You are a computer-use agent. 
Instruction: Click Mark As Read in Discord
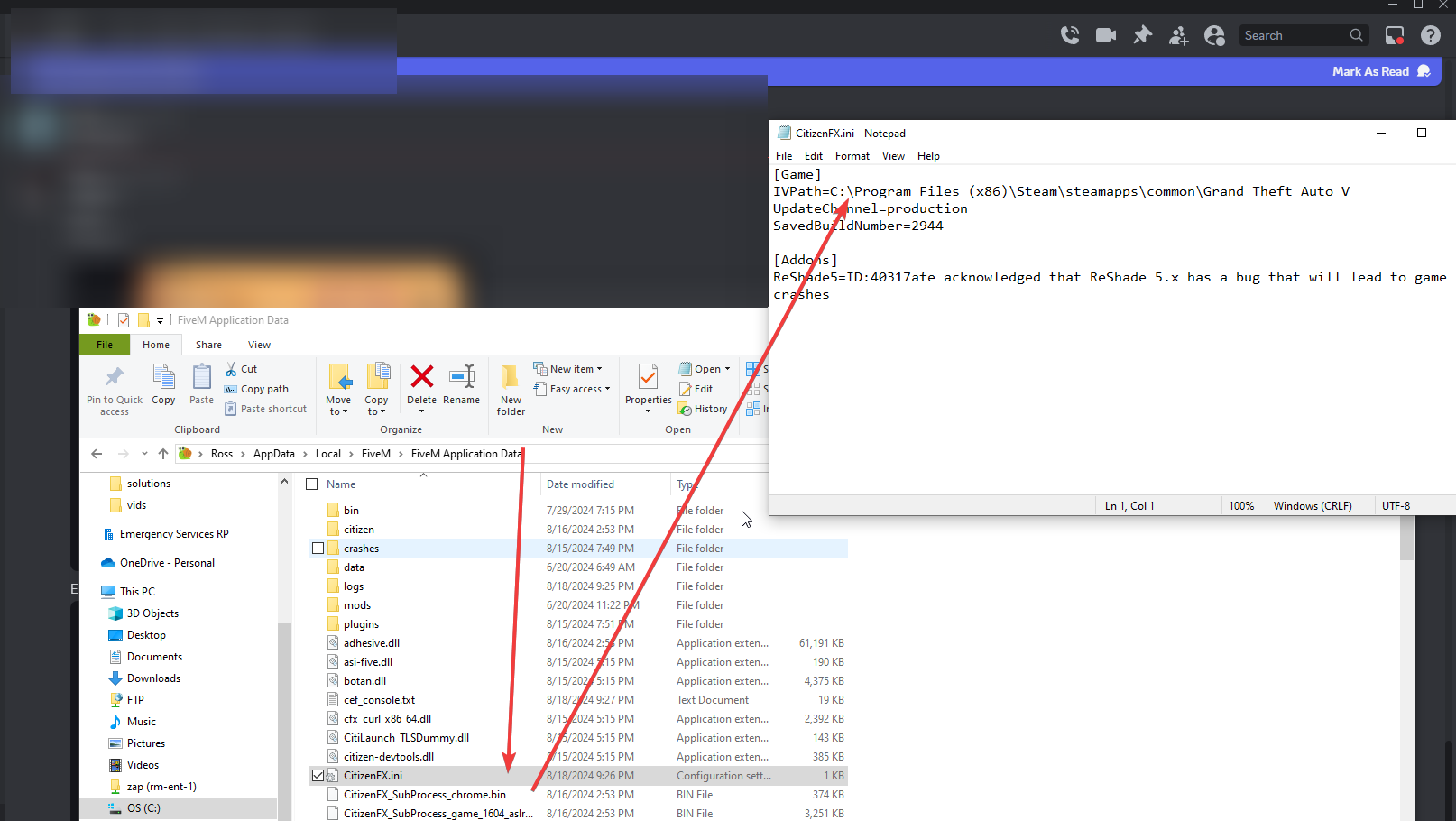point(1381,71)
